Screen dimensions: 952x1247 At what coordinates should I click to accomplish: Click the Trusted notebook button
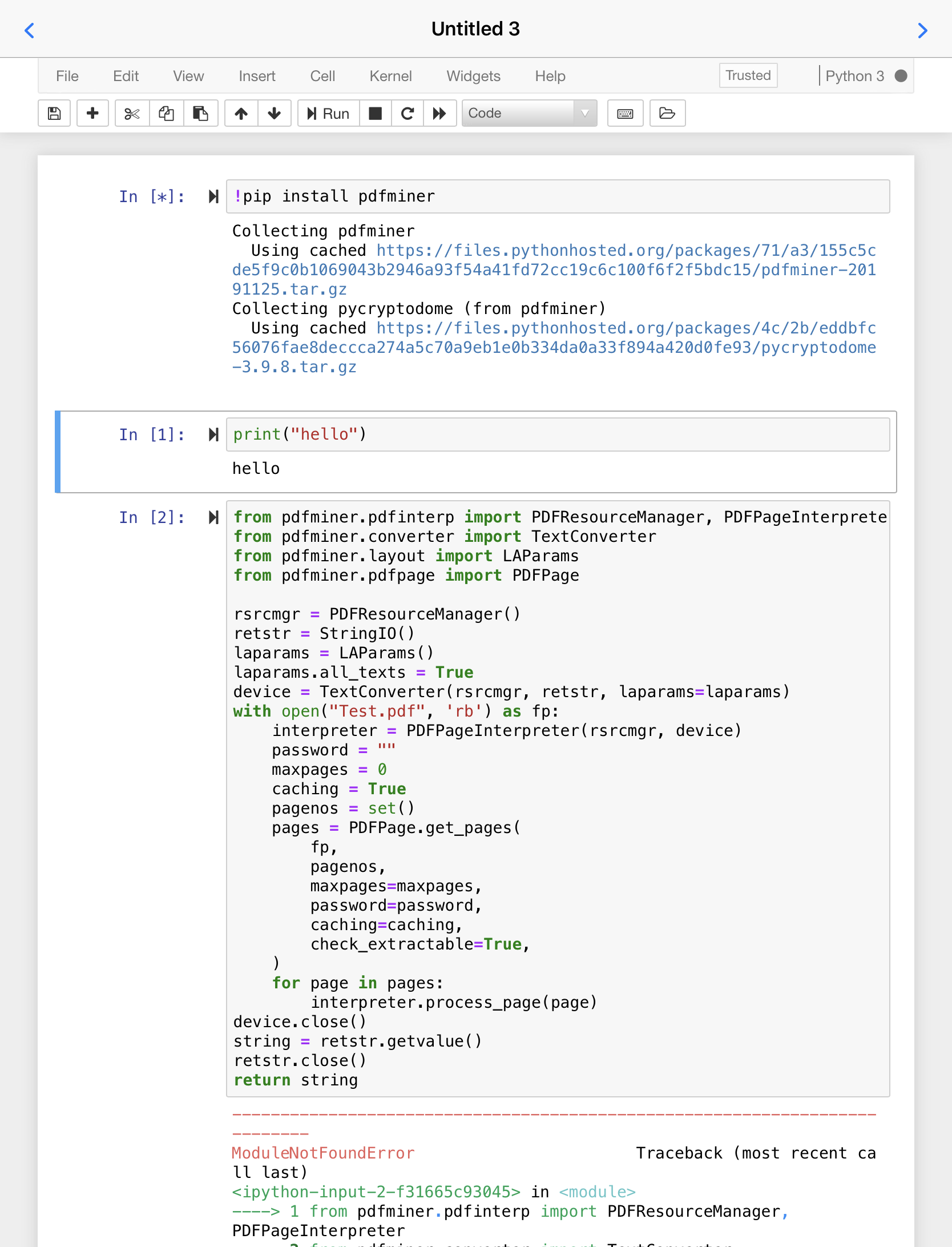pyautogui.click(x=748, y=75)
